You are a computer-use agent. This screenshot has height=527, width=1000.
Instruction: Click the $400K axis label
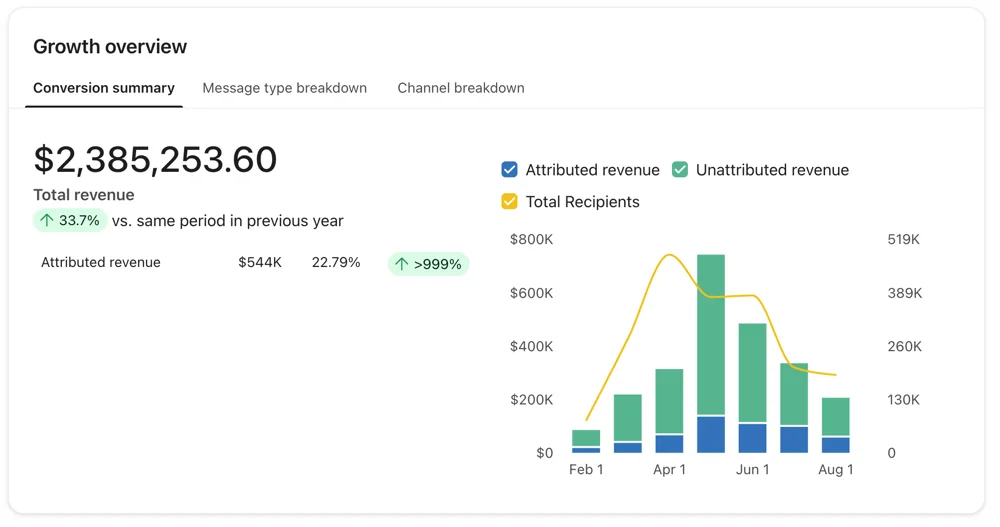531,346
